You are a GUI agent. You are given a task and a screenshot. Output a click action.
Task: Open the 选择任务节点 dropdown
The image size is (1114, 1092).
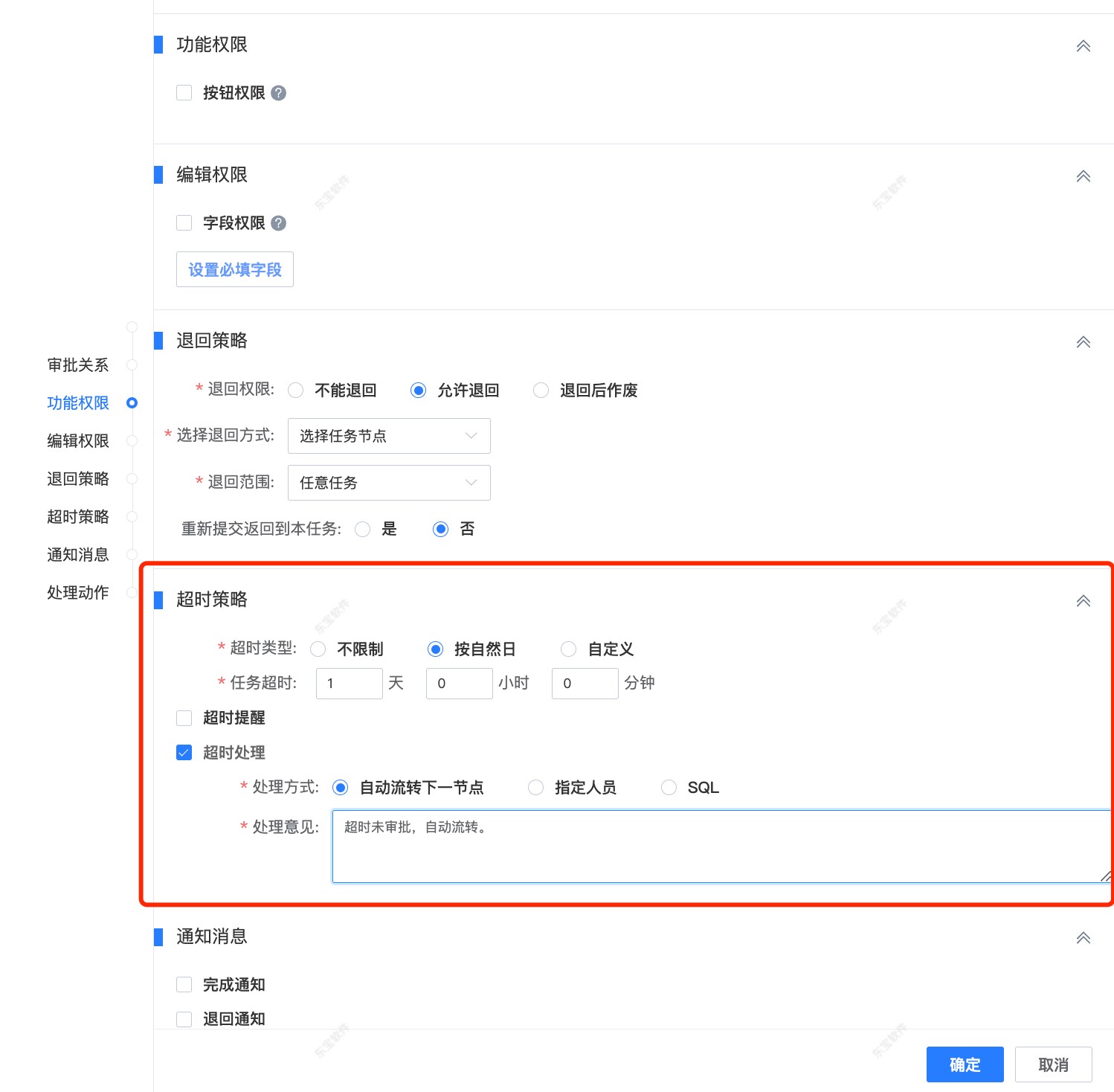[x=388, y=436]
